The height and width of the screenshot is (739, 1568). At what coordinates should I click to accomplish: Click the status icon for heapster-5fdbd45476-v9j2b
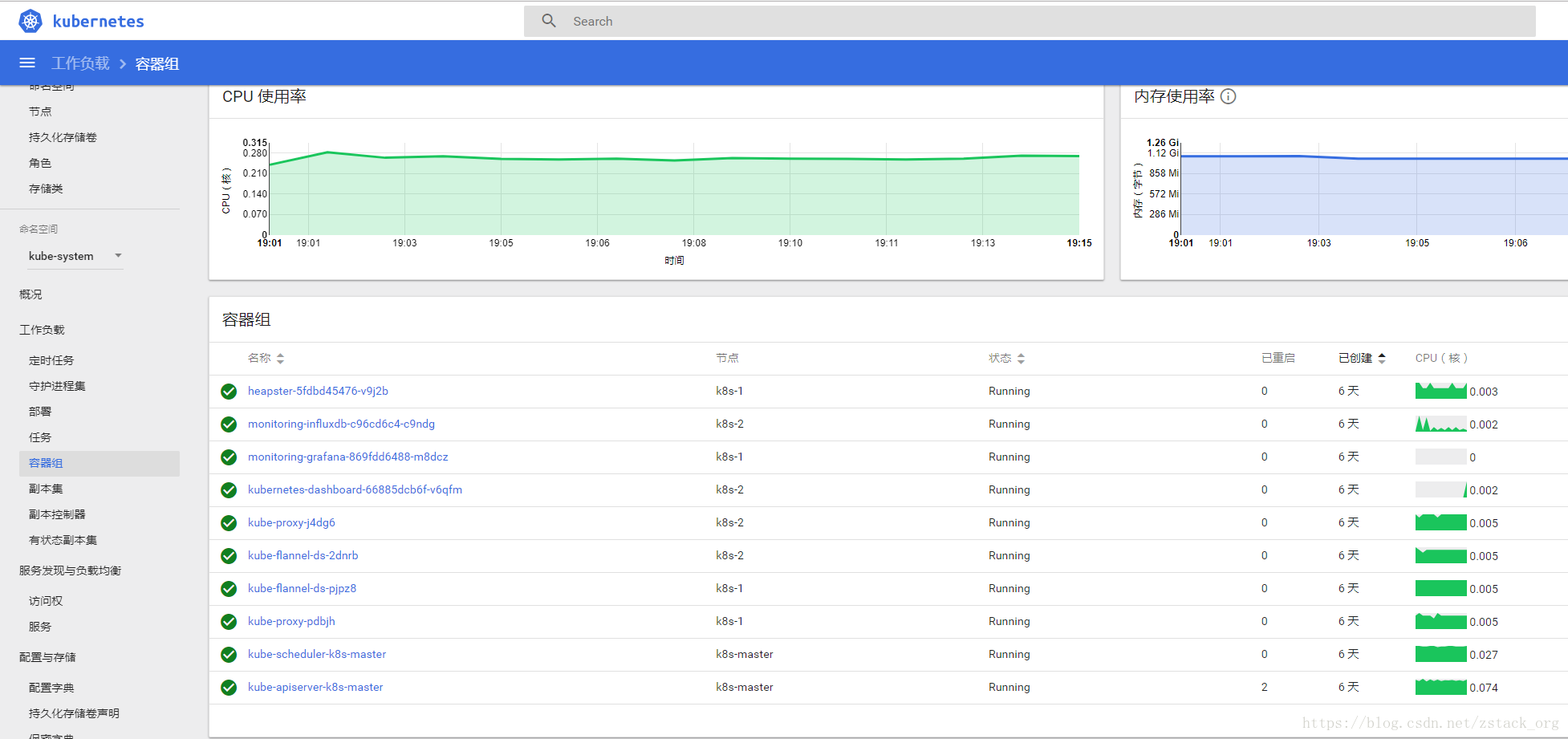coord(229,392)
